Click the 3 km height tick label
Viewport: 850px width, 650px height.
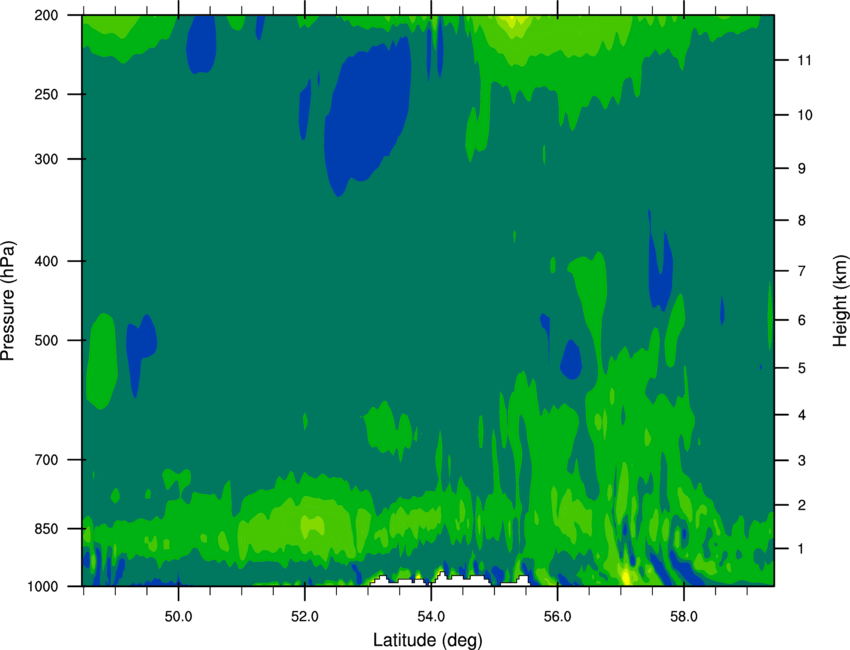point(802,461)
